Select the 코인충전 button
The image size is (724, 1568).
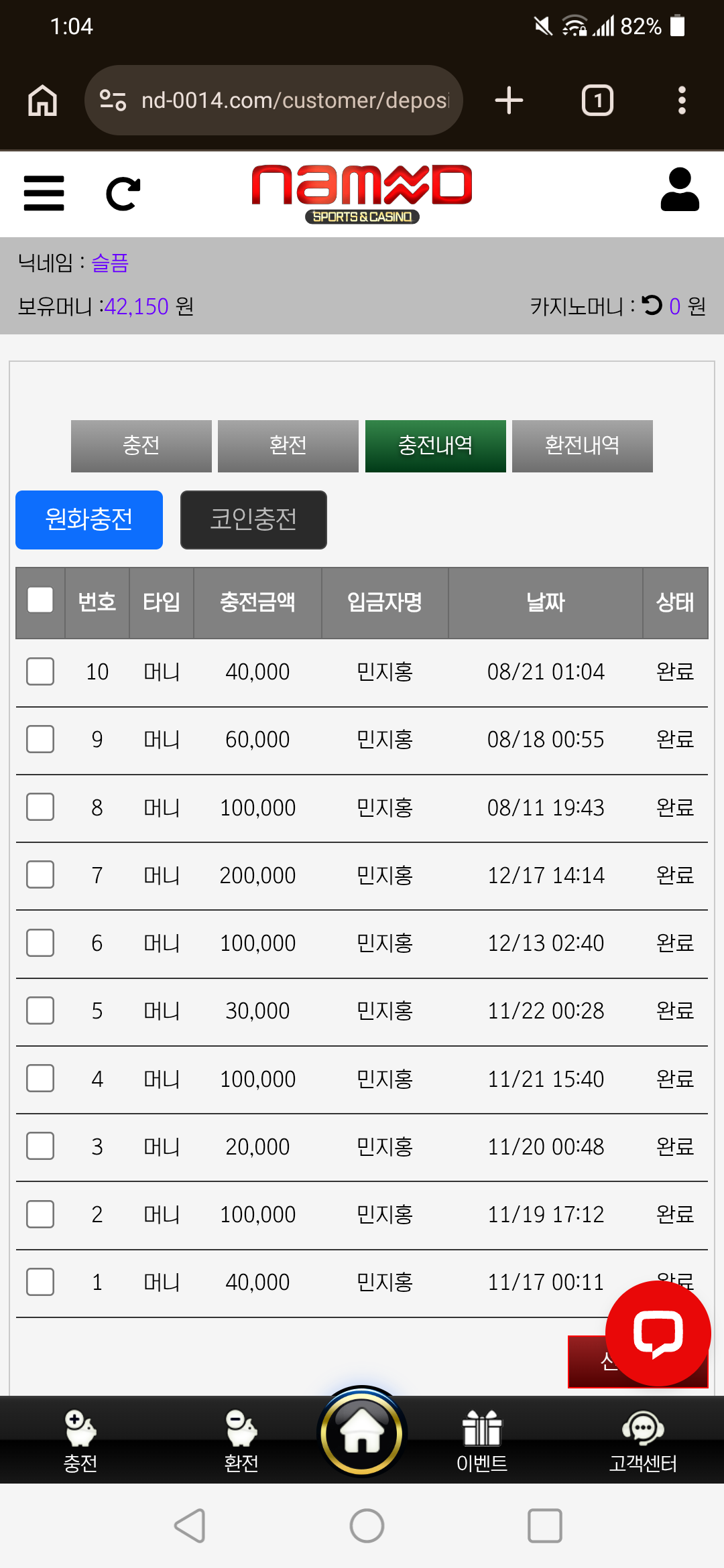point(253,519)
